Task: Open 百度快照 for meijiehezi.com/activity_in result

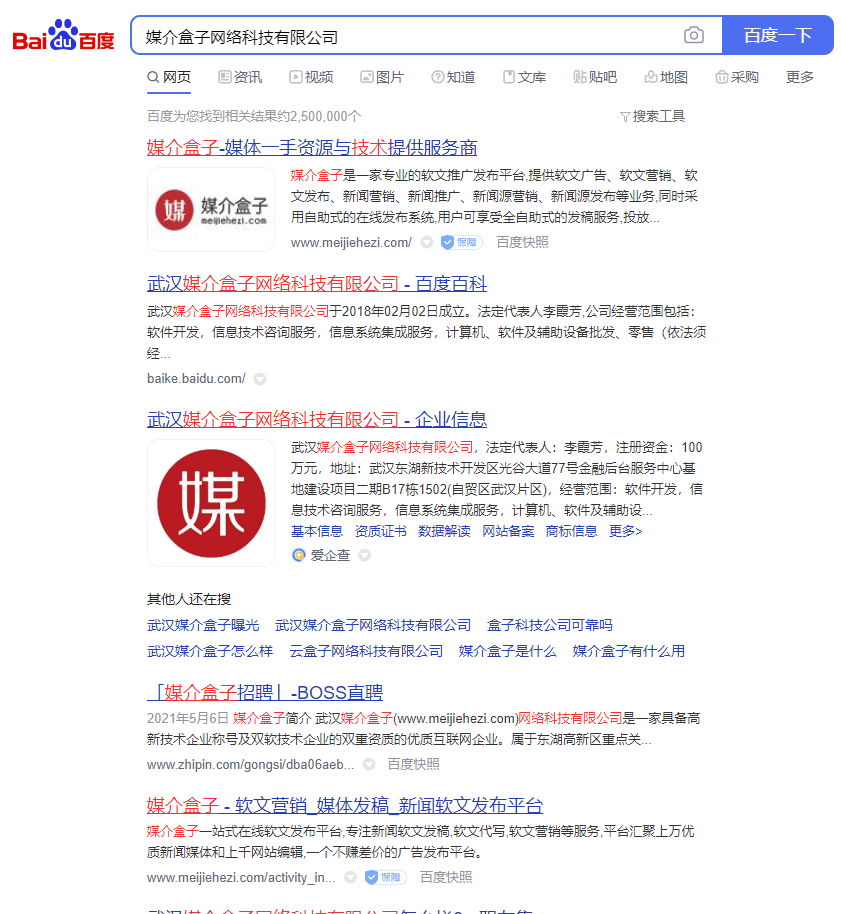Action: point(446,877)
